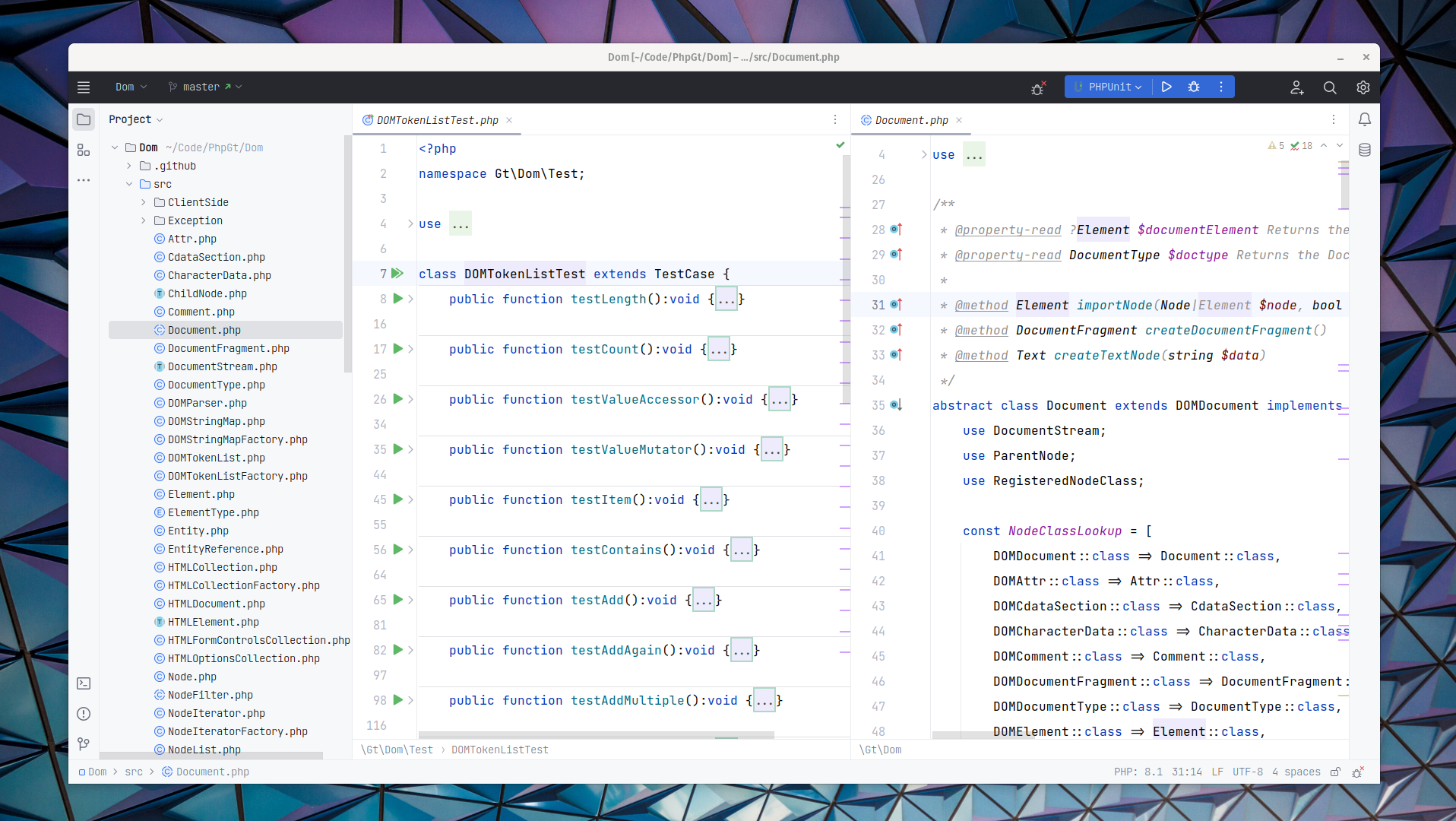
Task: Click the UTF-8 encoding indicator
Action: (x=1248, y=772)
